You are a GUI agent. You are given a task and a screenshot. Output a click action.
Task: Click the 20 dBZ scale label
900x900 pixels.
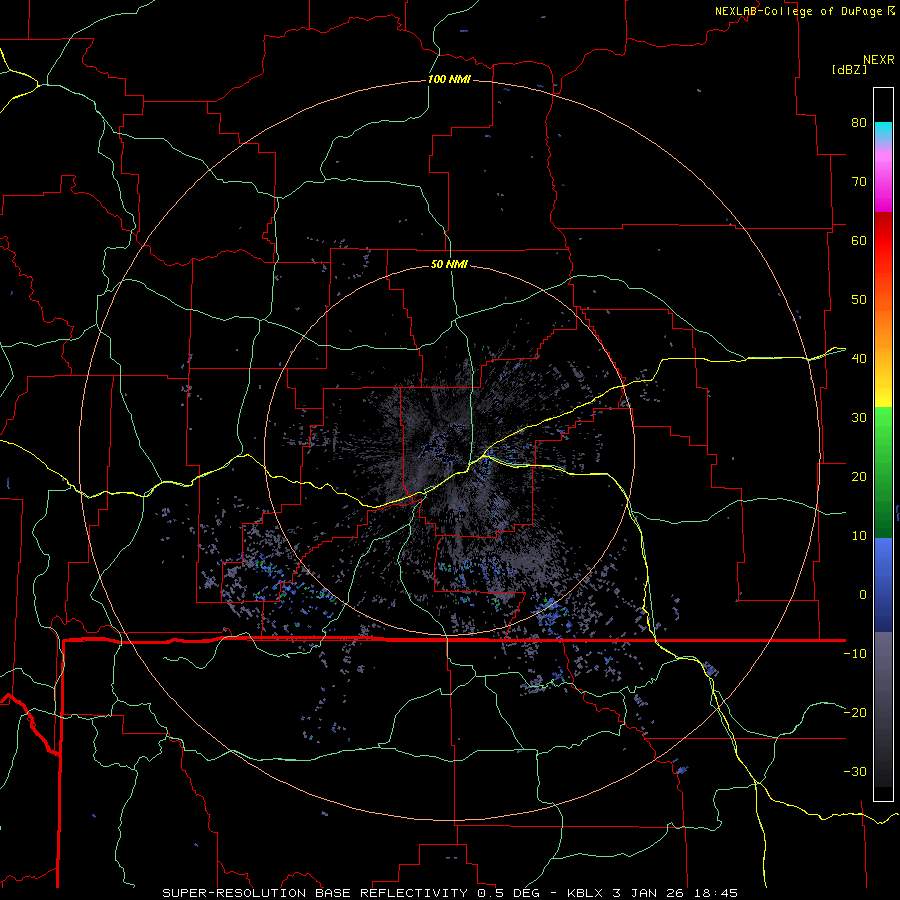(x=859, y=477)
